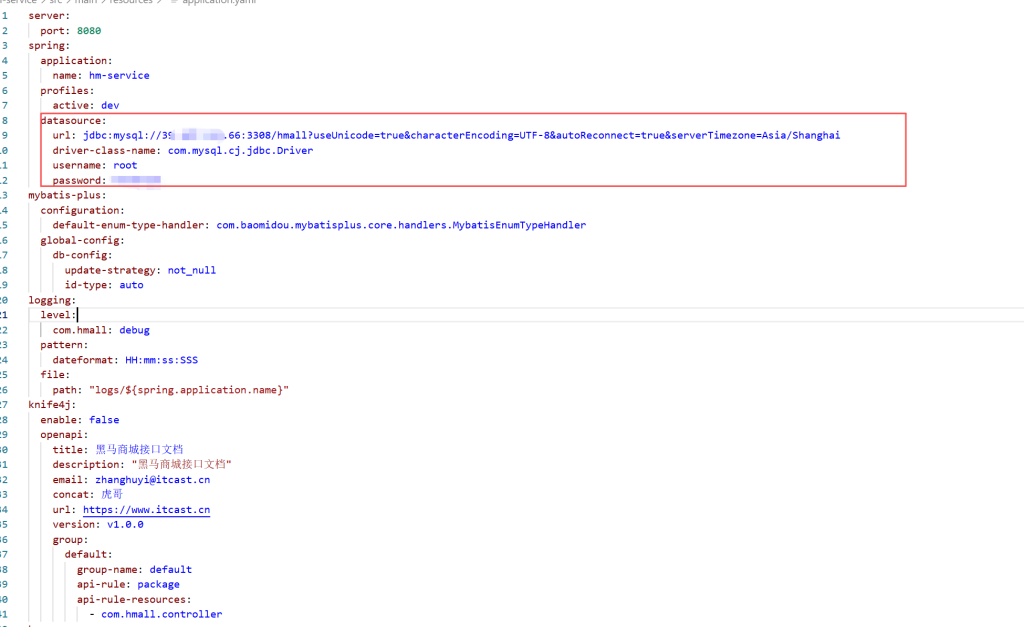Viewport: 1024px width, 627px height.
Task: Click the com.hmall.controller list entry
Action: coord(161,615)
